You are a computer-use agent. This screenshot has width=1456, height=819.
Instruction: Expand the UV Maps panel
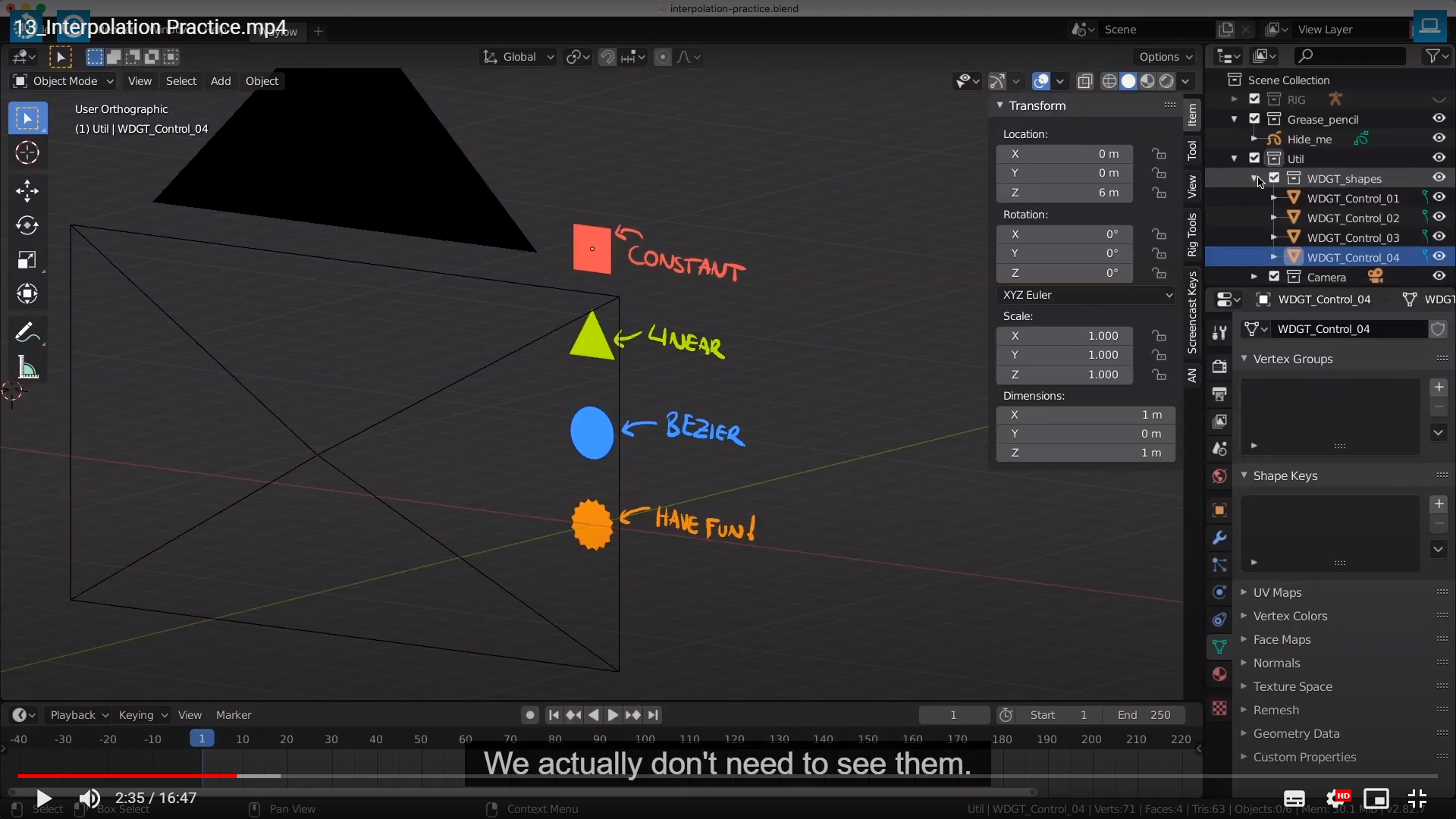[x=1277, y=592]
